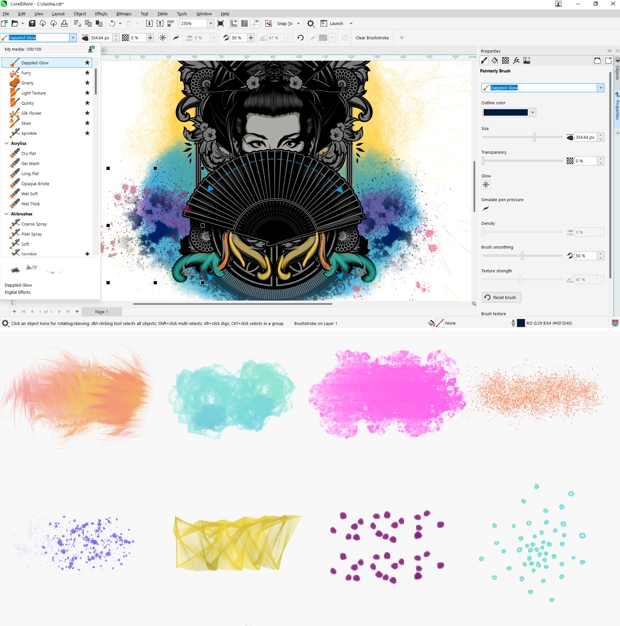Click the Undo arrow icon
Screen dimensions: 620x626
click(x=112, y=24)
